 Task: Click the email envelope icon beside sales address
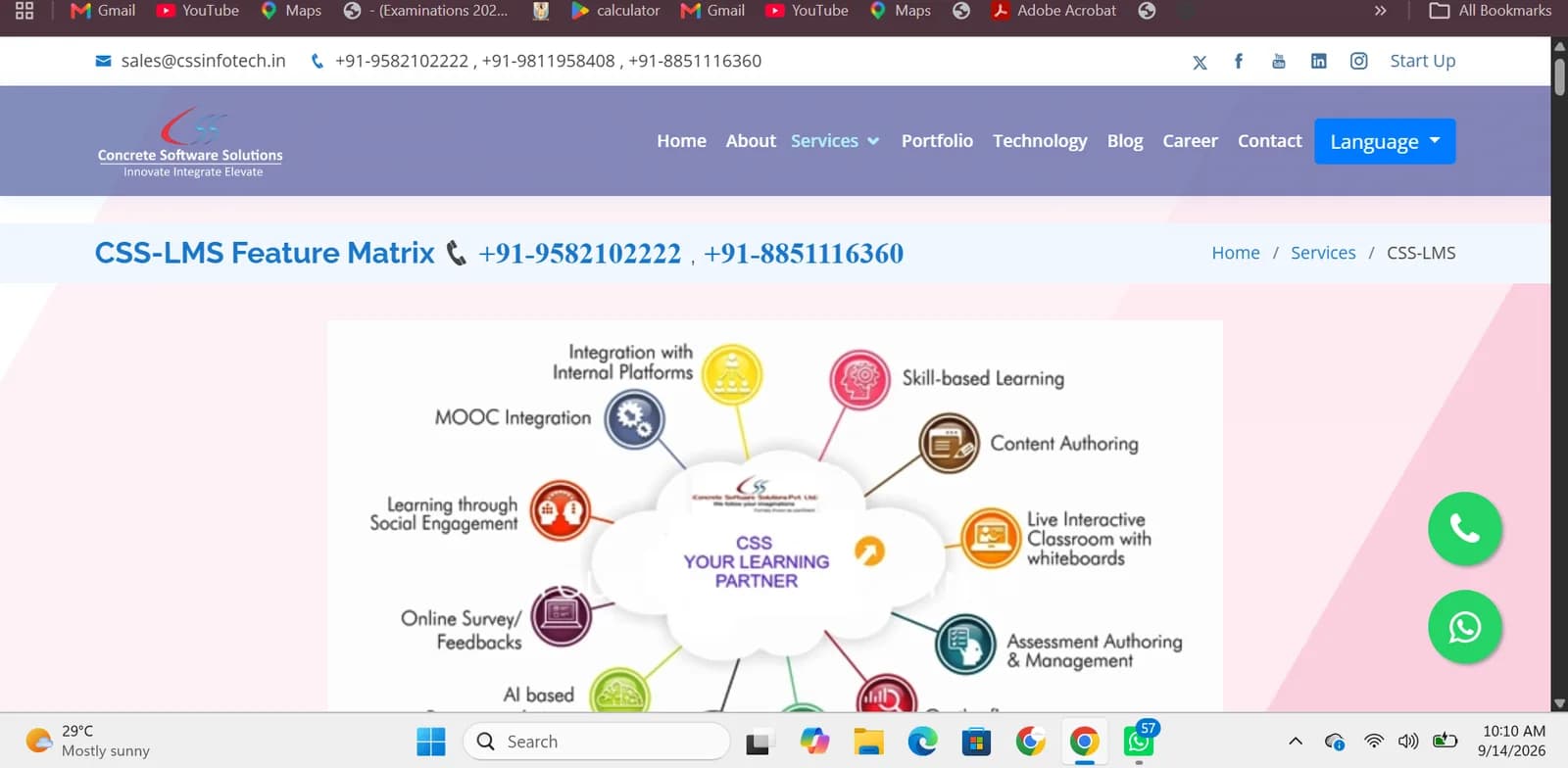pyautogui.click(x=103, y=61)
